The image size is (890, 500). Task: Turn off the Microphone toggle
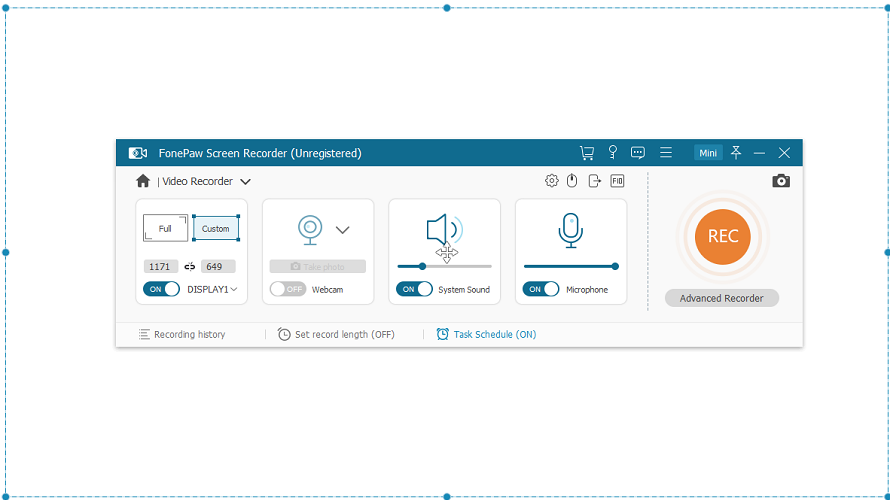[541, 289]
